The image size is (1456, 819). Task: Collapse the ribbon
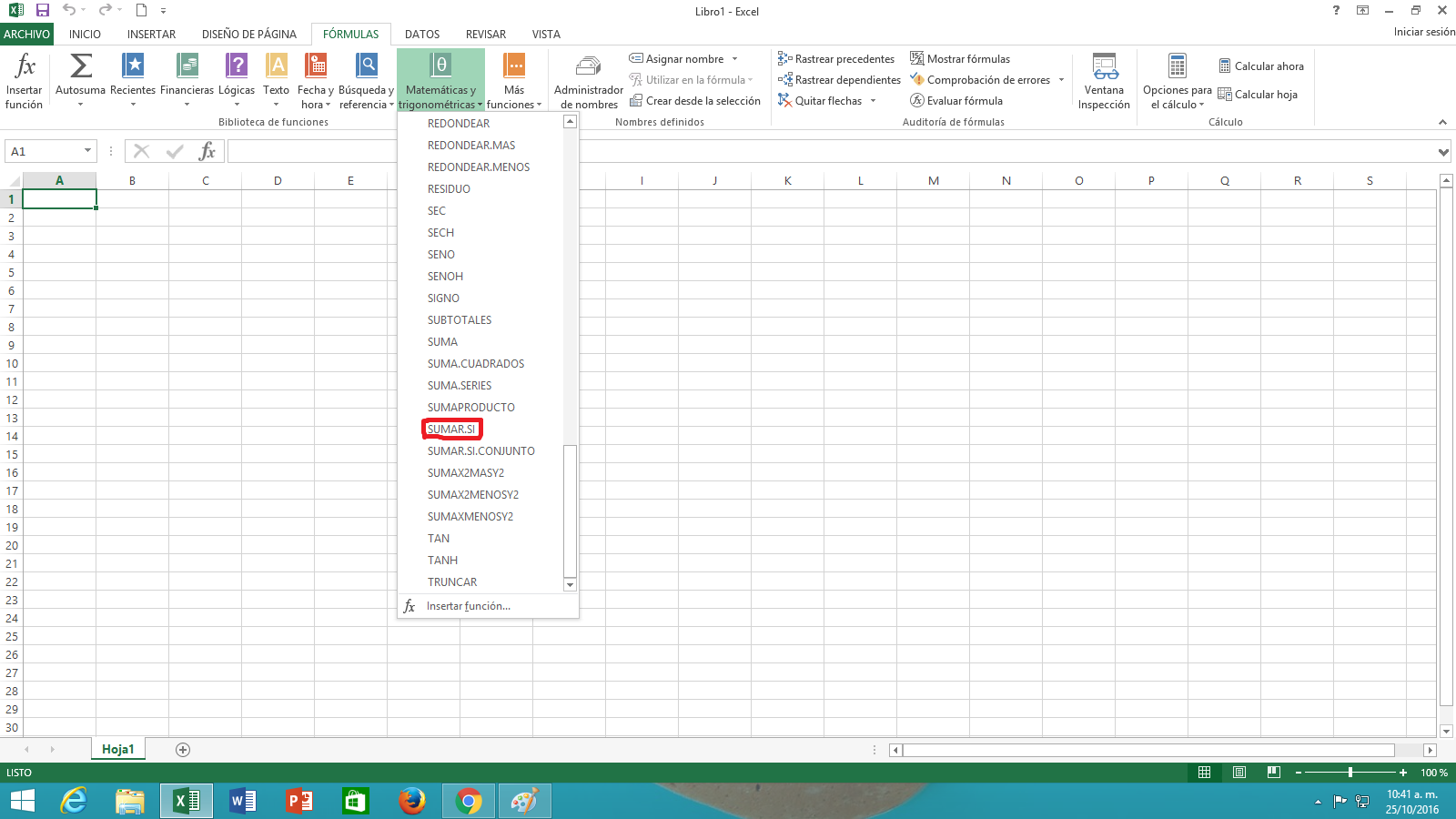coord(1442,122)
